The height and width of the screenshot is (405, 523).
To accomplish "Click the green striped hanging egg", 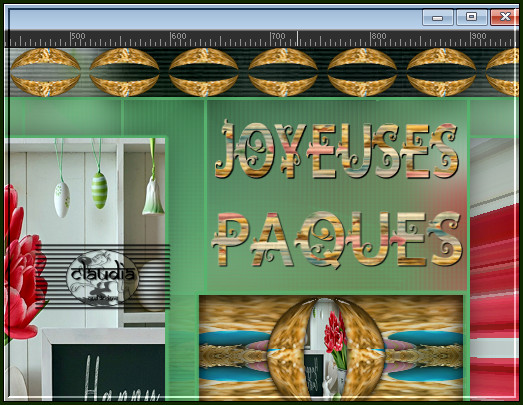I will 99,190.
